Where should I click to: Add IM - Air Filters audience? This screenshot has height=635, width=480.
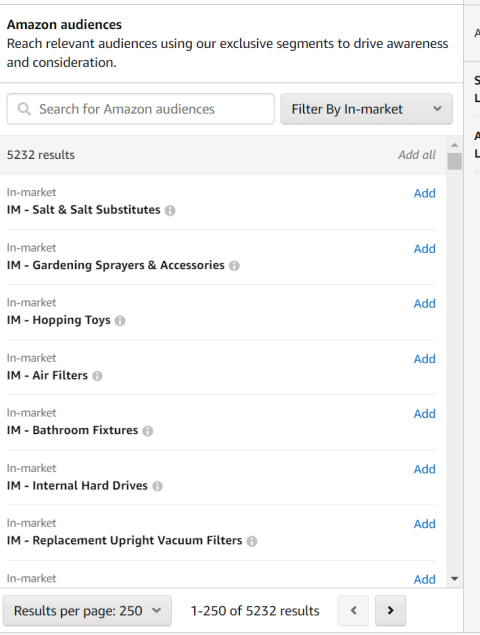[x=425, y=359]
